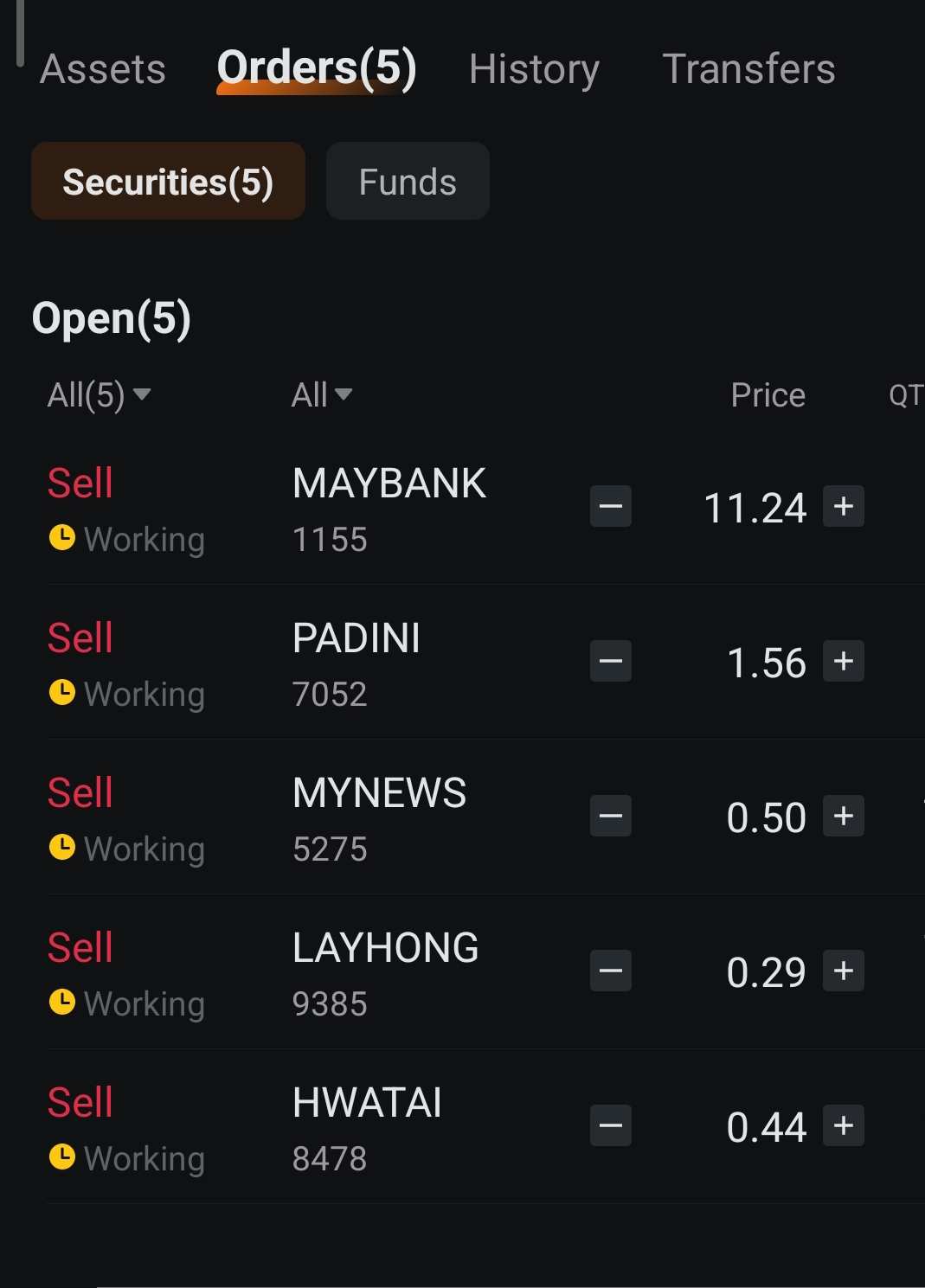Sort by the Price column header
Screen dimensions: 925x1288
tap(768, 395)
